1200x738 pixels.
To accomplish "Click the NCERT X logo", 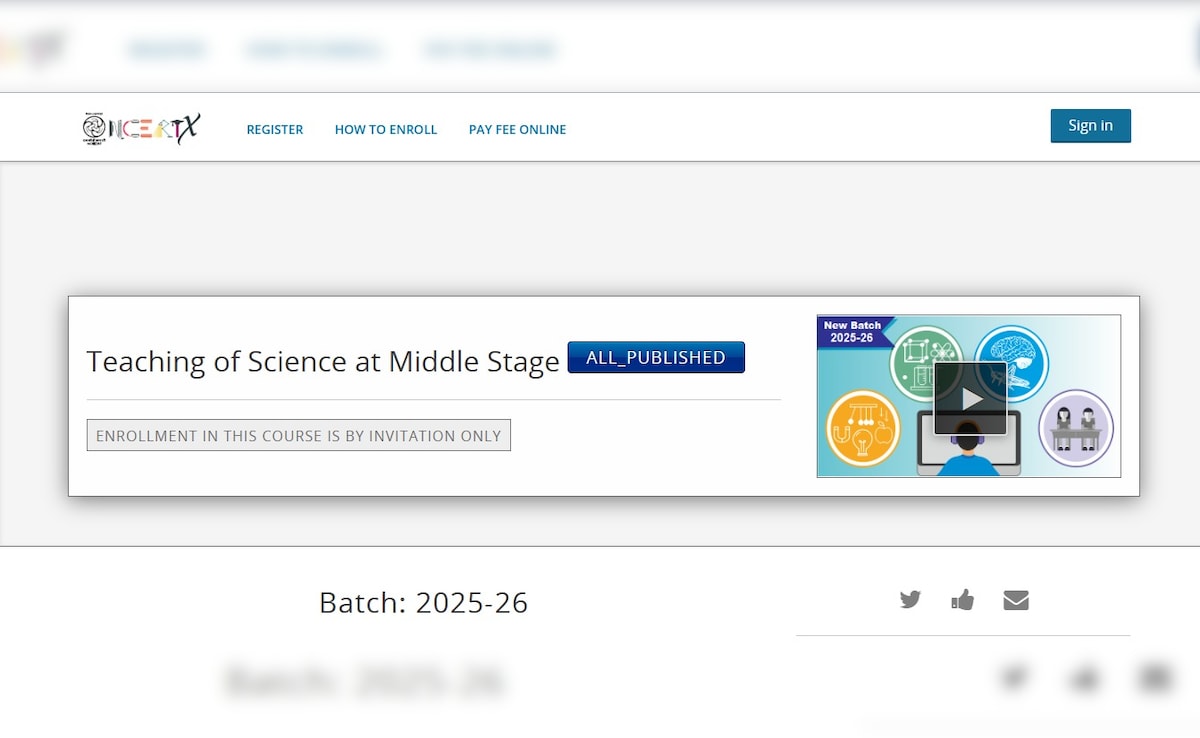I will [140, 128].
